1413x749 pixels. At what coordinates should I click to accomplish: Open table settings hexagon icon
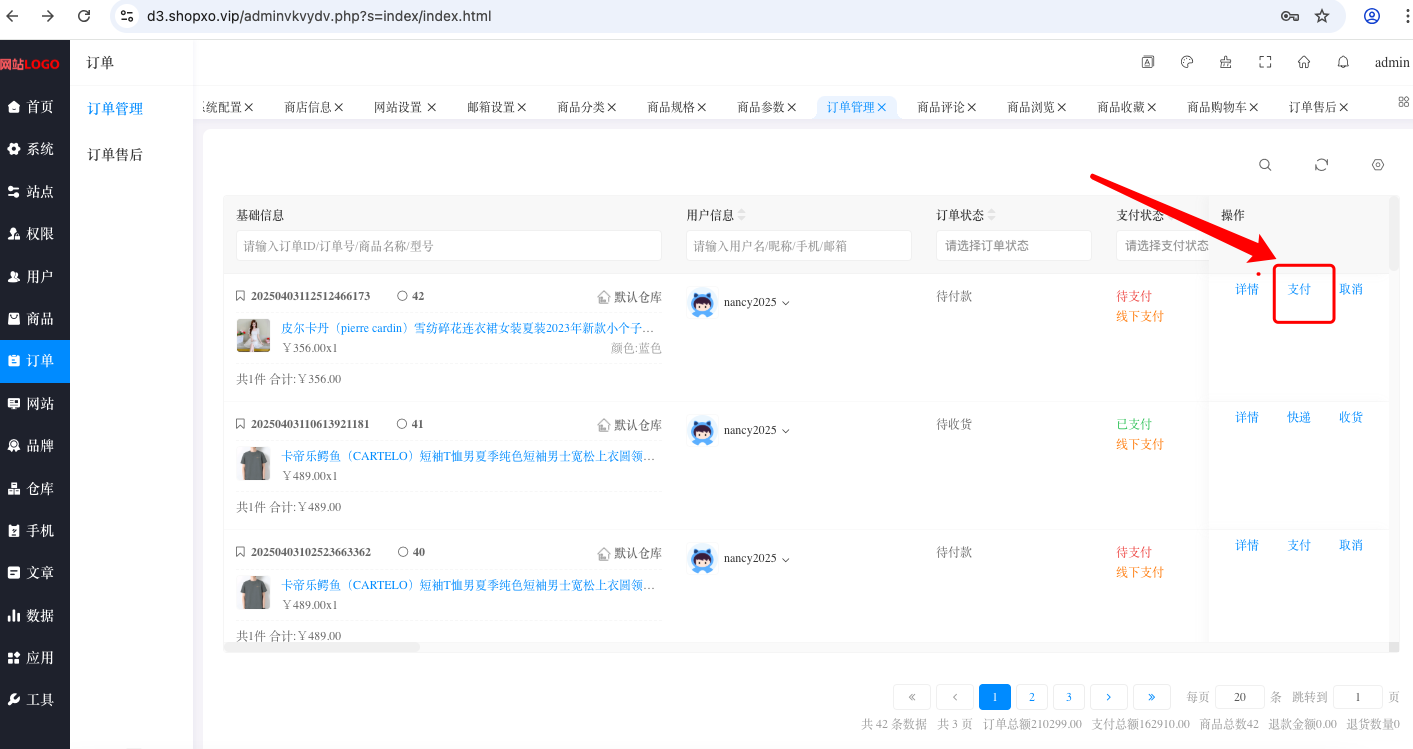[1377, 165]
